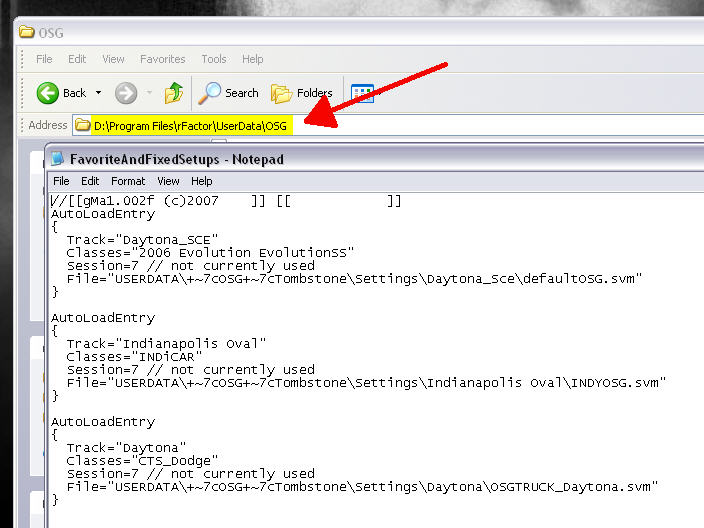
Task: Click the OSG Explorer window title bar
Action: (x=359, y=32)
